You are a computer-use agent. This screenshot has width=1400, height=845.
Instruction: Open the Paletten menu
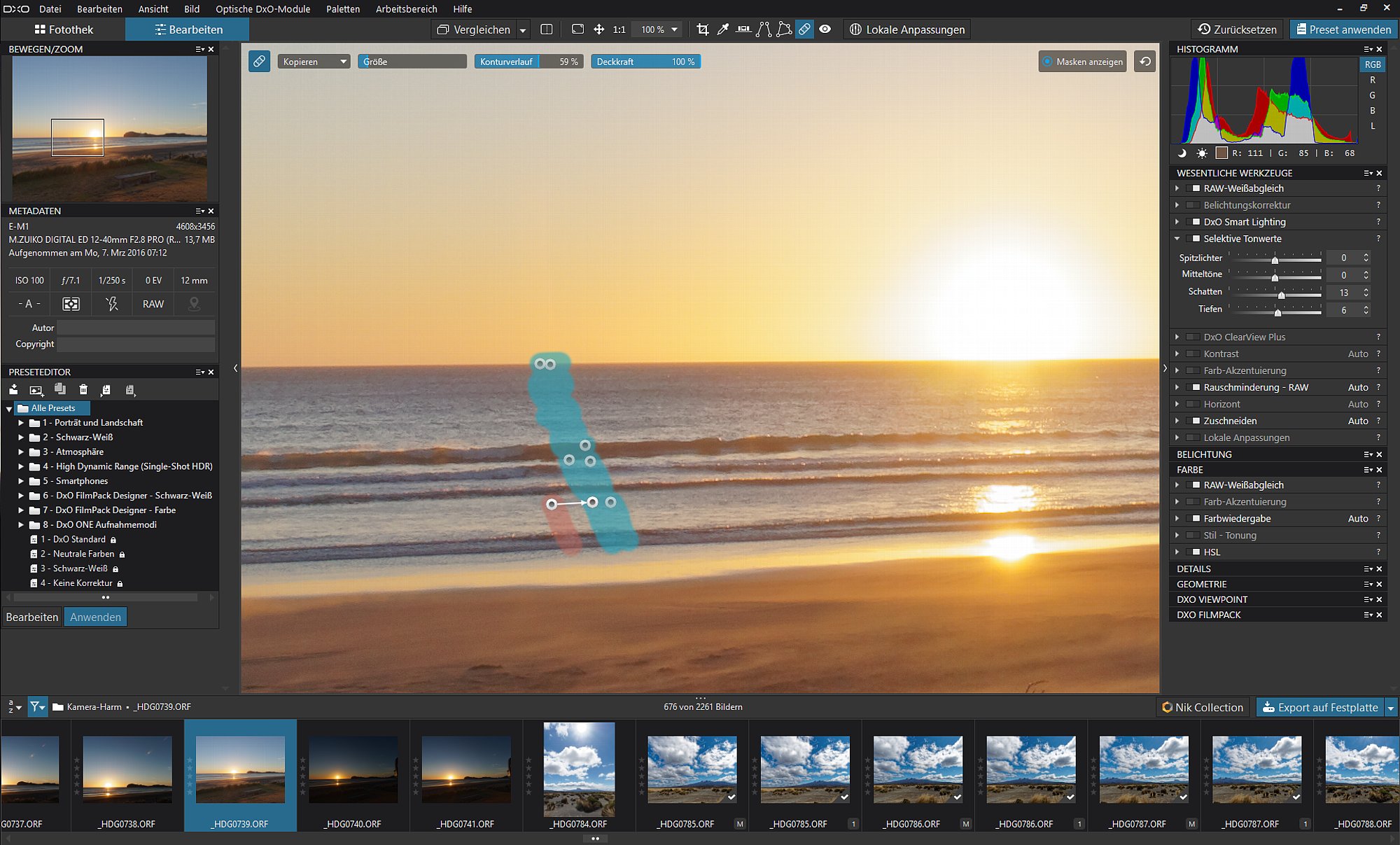click(x=343, y=9)
